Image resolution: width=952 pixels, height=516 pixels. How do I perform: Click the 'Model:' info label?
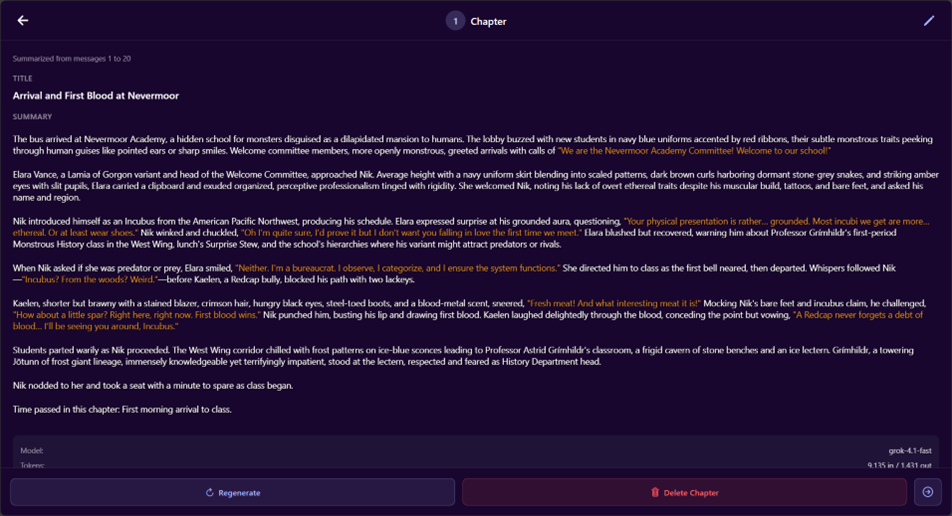point(32,451)
